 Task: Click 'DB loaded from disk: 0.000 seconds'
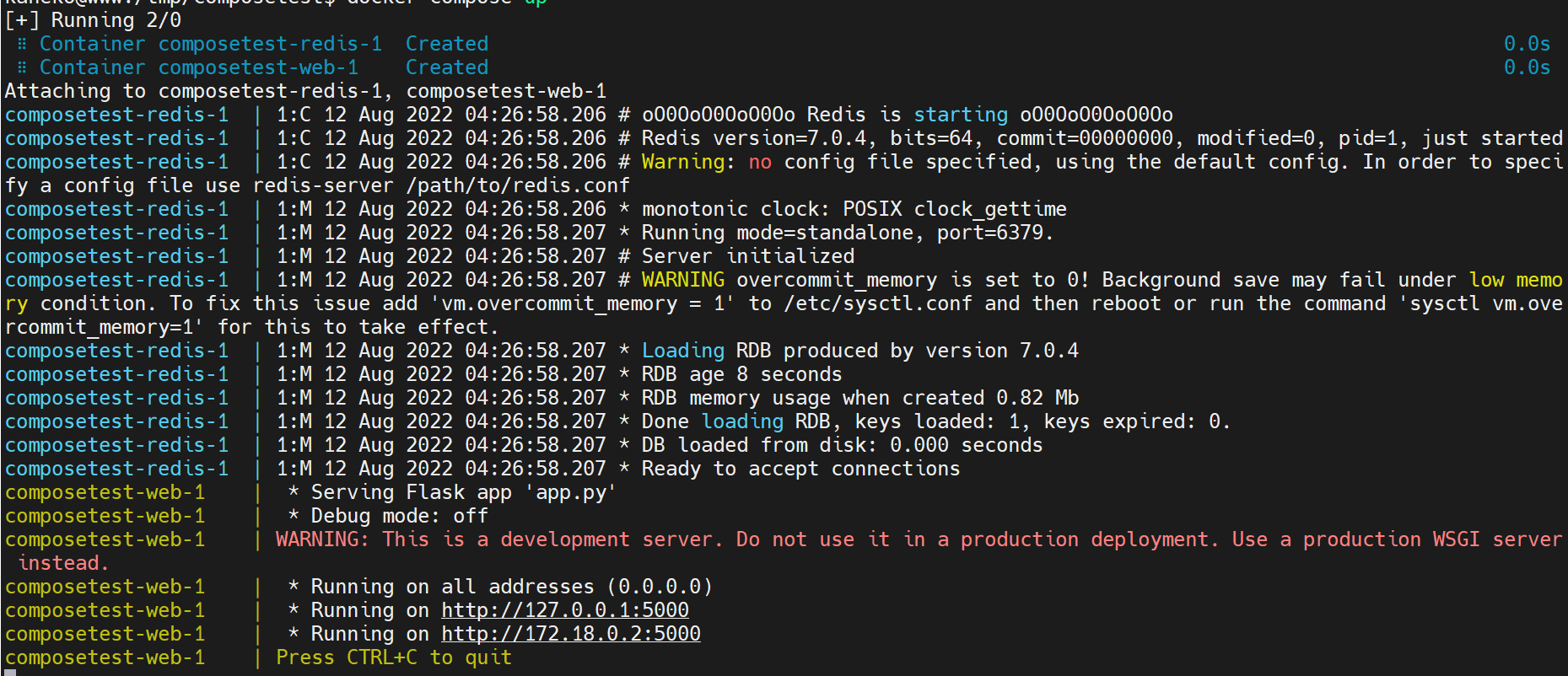(843, 444)
